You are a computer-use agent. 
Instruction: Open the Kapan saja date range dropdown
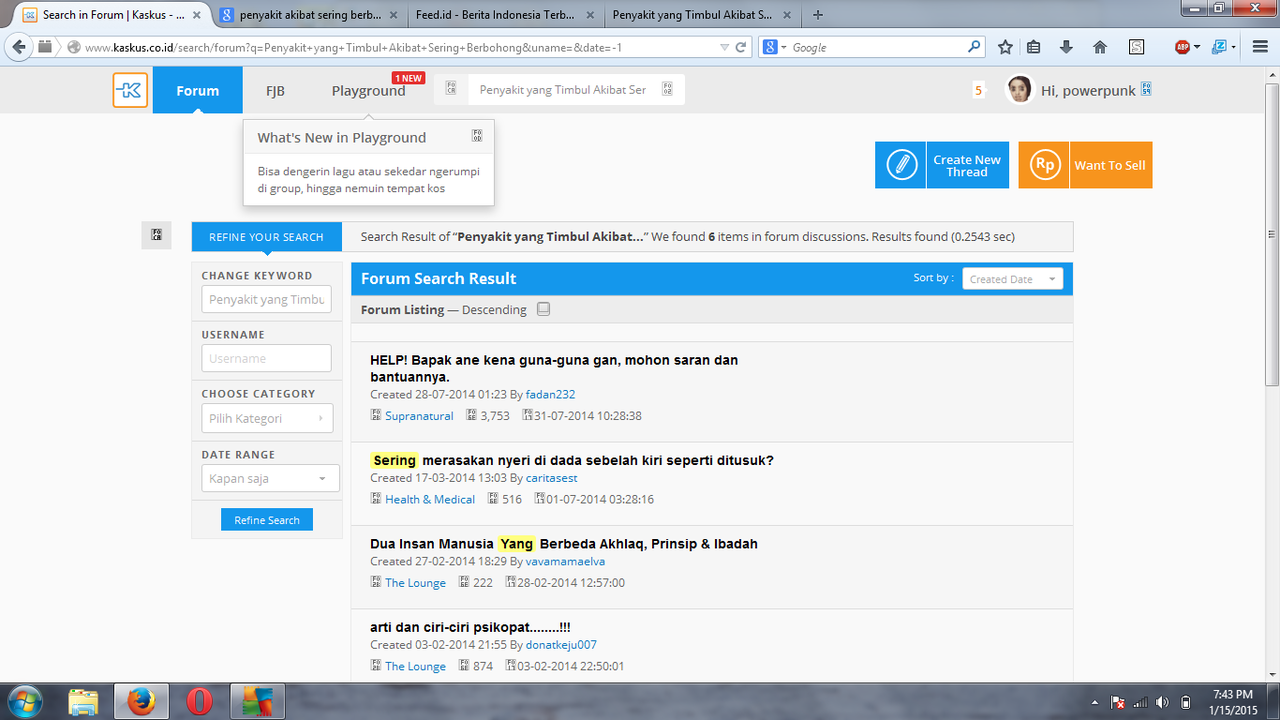270,479
